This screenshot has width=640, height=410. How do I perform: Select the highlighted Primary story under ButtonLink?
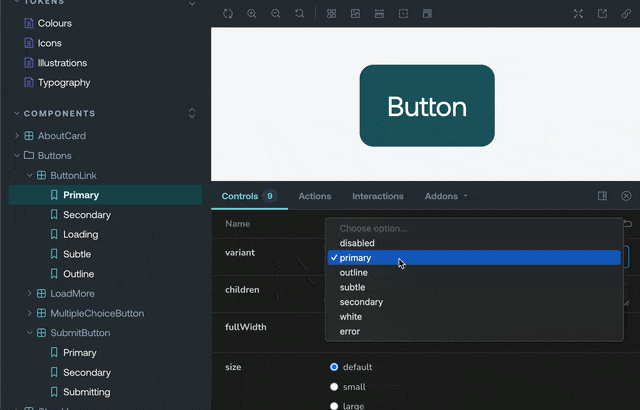coord(105,195)
